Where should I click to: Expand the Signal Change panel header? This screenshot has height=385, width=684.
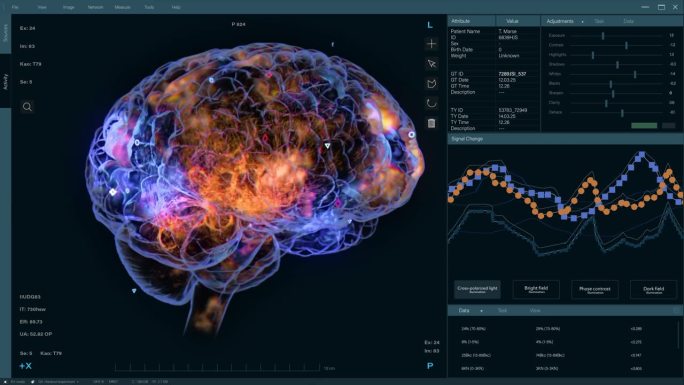click(x=565, y=139)
